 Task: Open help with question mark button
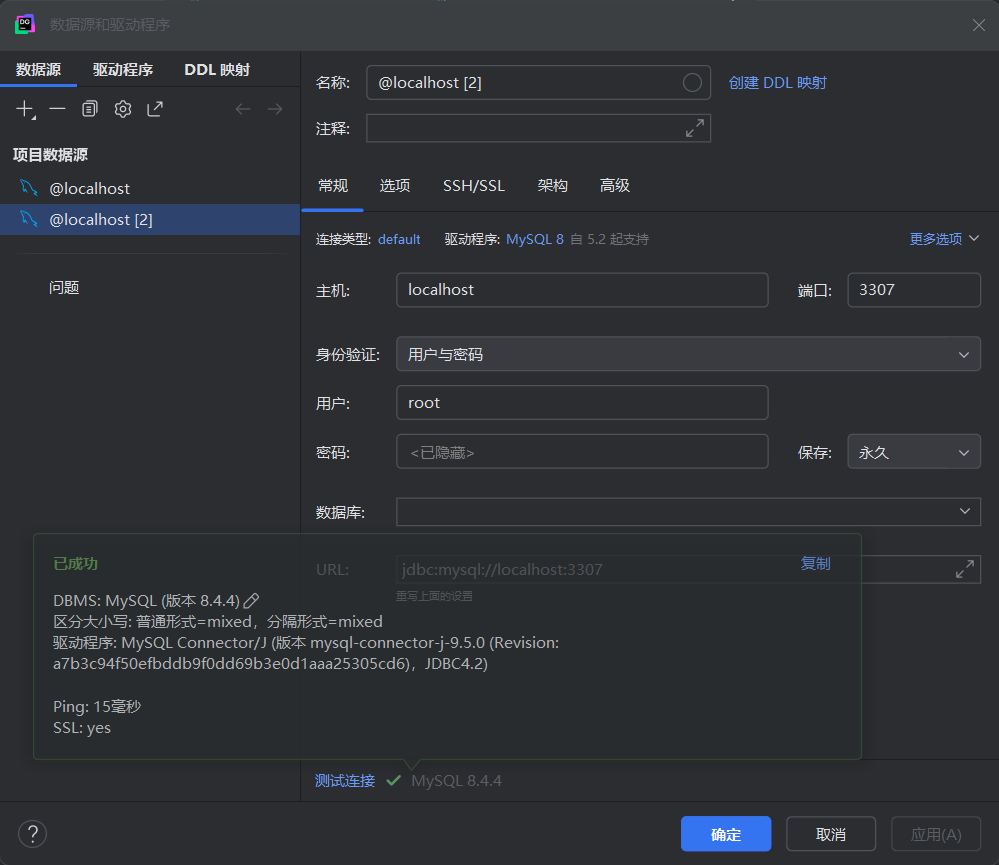point(32,834)
